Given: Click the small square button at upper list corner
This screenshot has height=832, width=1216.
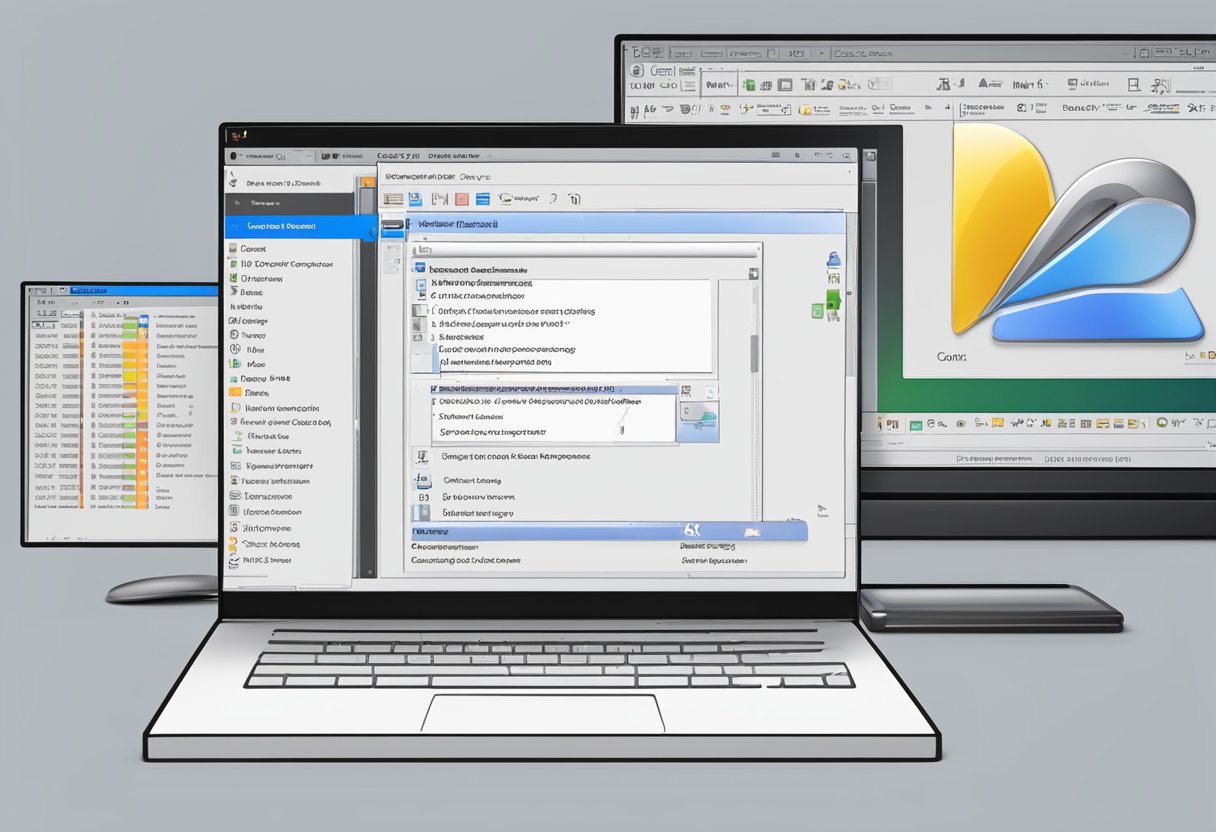Looking at the screenshot, I should [x=751, y=271].
